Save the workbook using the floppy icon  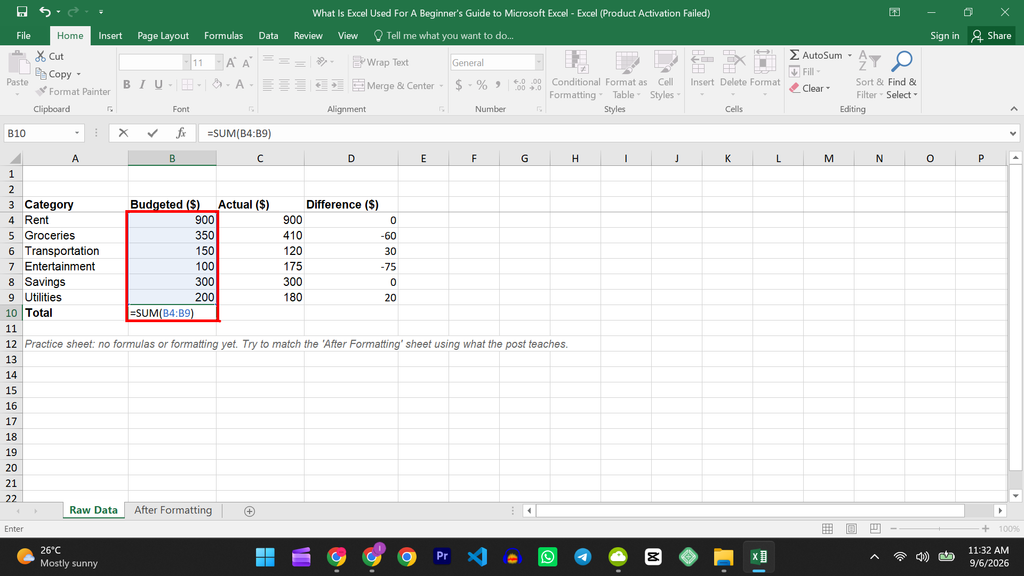click(22, 12)
